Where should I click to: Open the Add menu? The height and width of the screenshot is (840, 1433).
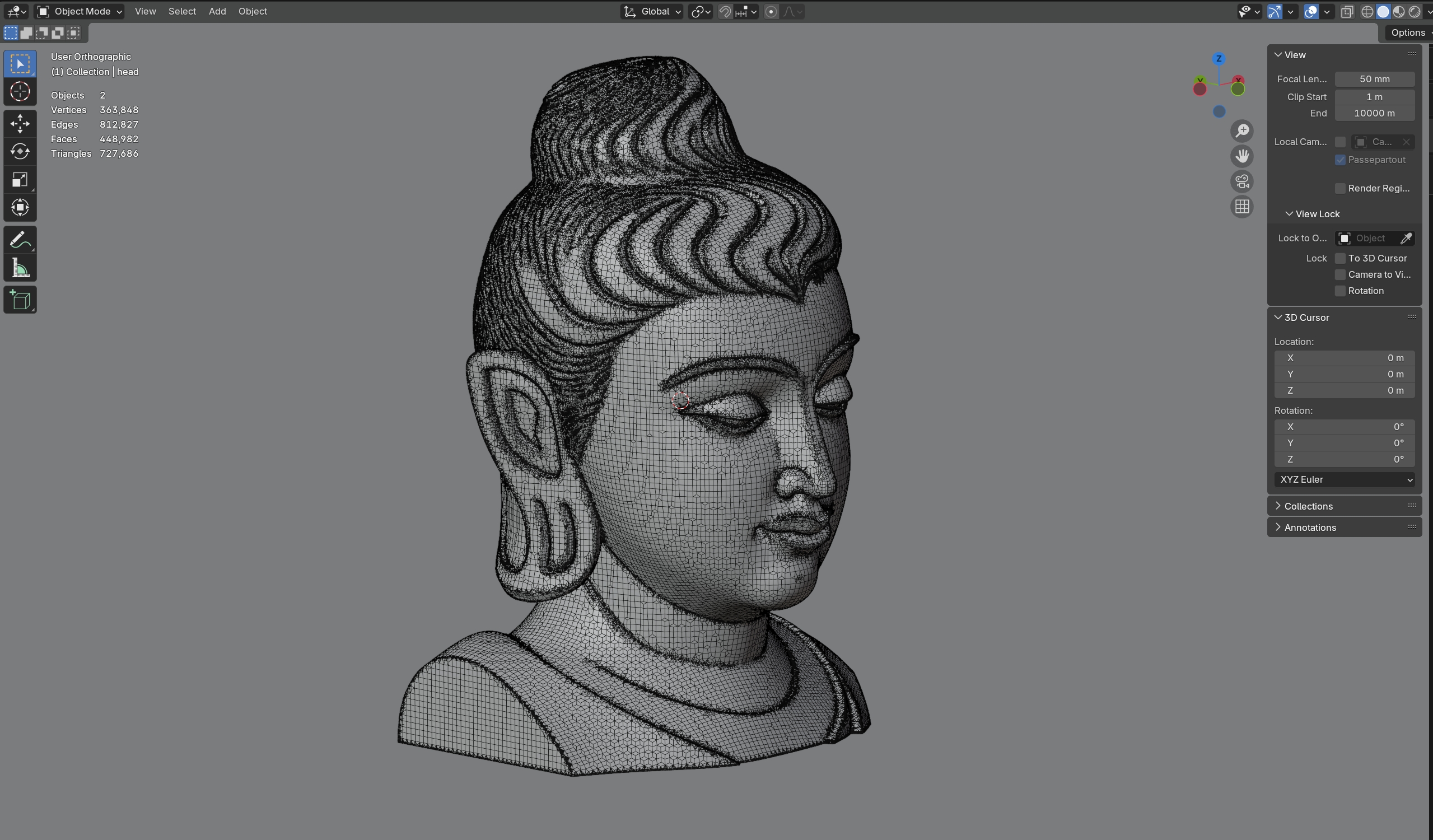pyautogui.click(x=217, y=11)
